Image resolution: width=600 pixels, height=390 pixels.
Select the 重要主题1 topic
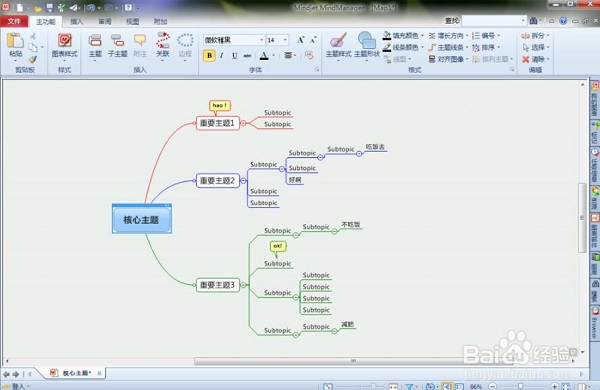pos(217,123)
